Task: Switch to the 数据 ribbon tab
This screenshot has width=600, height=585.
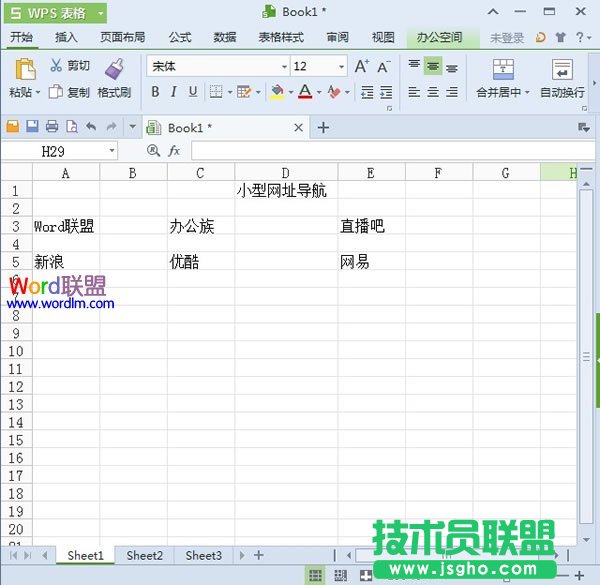Action: point(225,37)
